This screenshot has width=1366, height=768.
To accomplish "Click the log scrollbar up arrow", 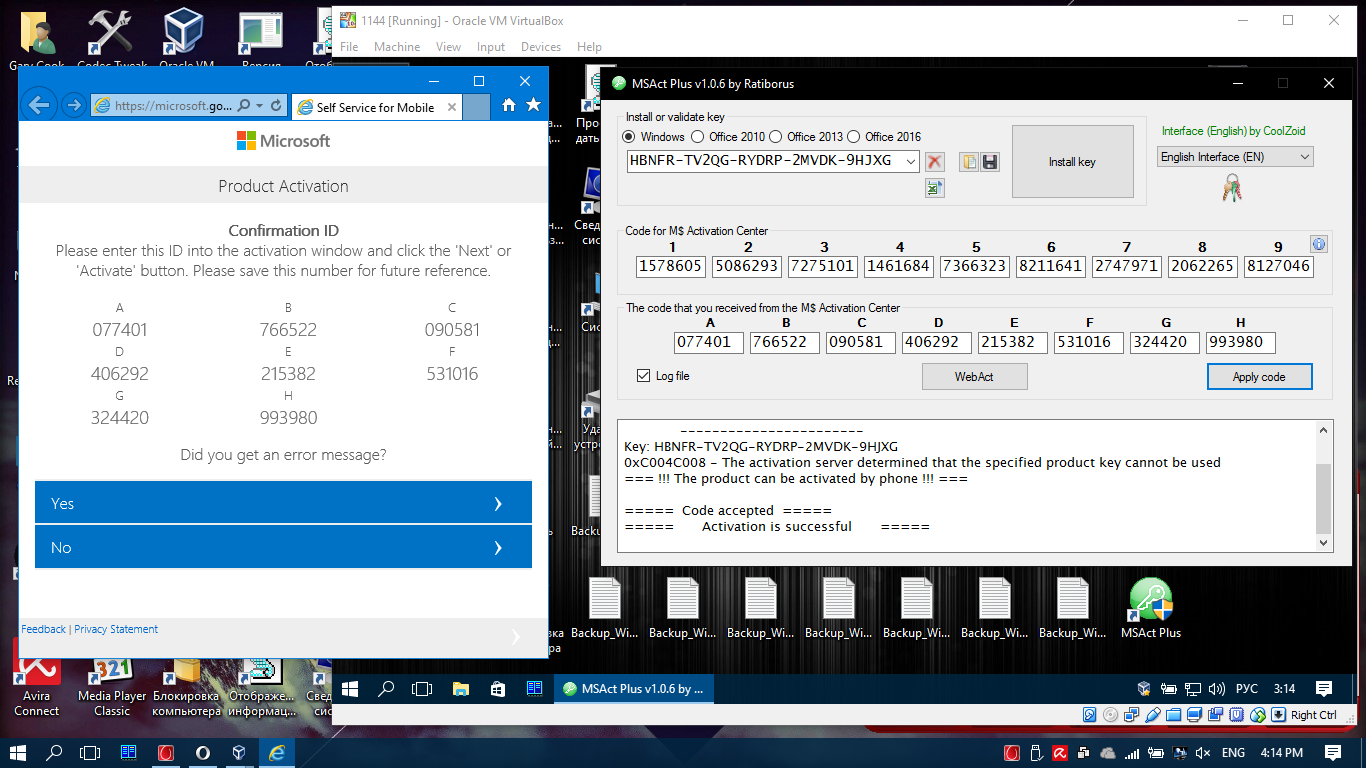I will [1323, 430].
